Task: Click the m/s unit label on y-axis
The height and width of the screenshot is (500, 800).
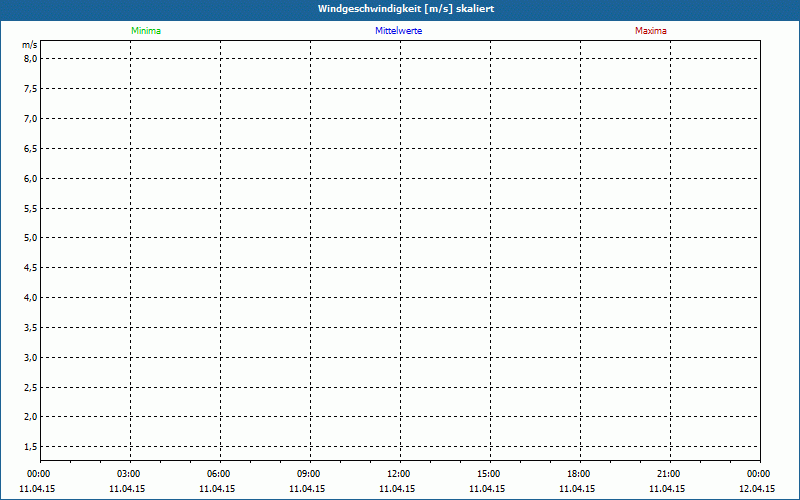Action: pos(30,46)
